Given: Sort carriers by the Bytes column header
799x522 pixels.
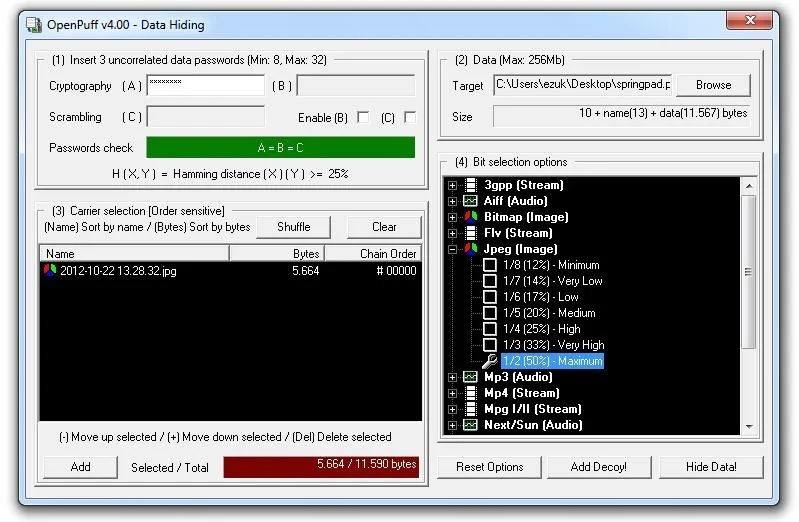Looking at the screenshot, I should (277, 253).
